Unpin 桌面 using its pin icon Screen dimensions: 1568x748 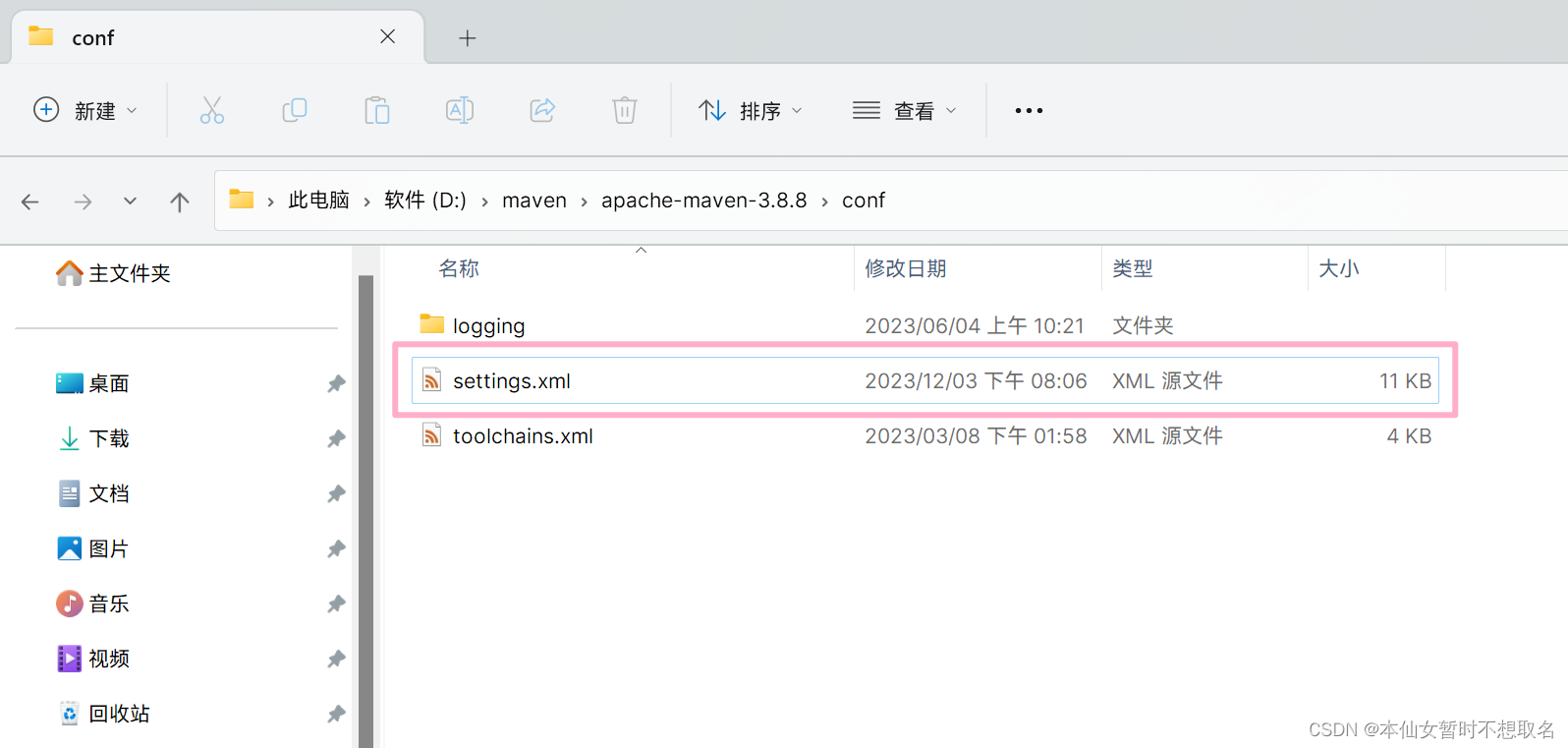point(336,383)
